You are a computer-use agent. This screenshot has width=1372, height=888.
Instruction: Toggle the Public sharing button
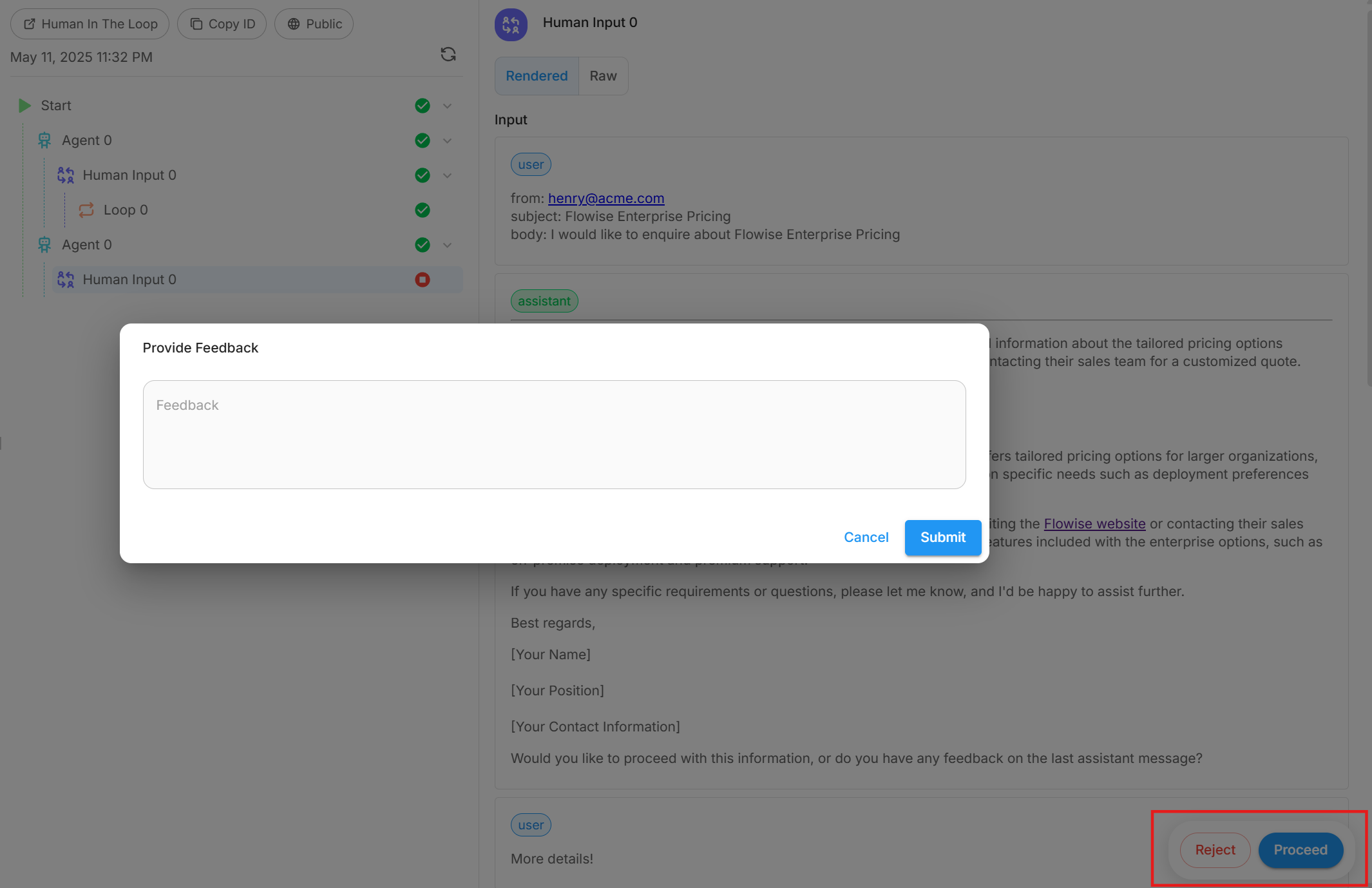coord(314,24)
